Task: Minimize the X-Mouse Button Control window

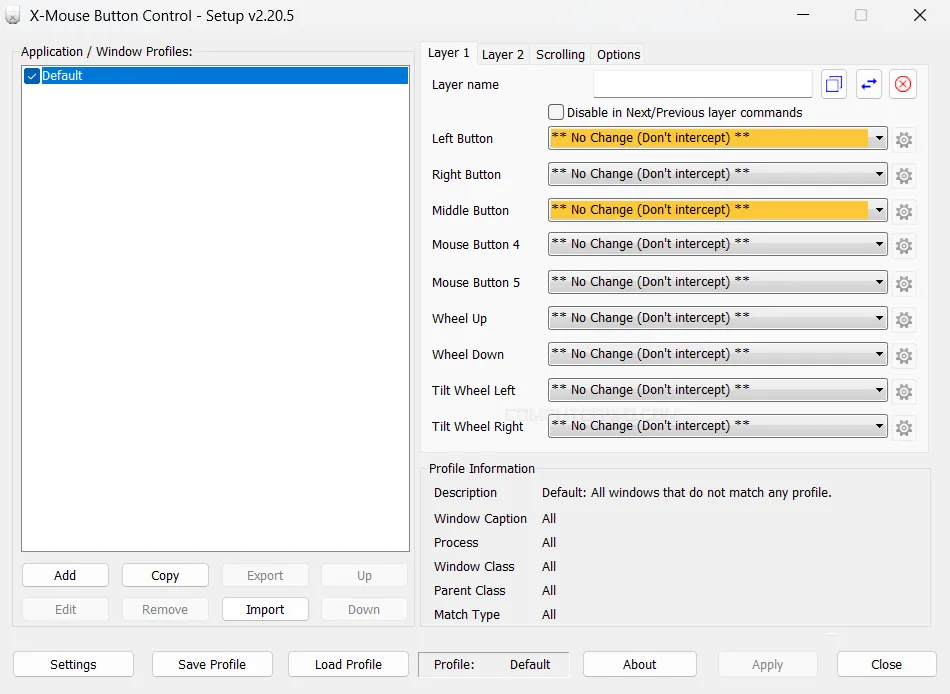Action: point(803,15)
